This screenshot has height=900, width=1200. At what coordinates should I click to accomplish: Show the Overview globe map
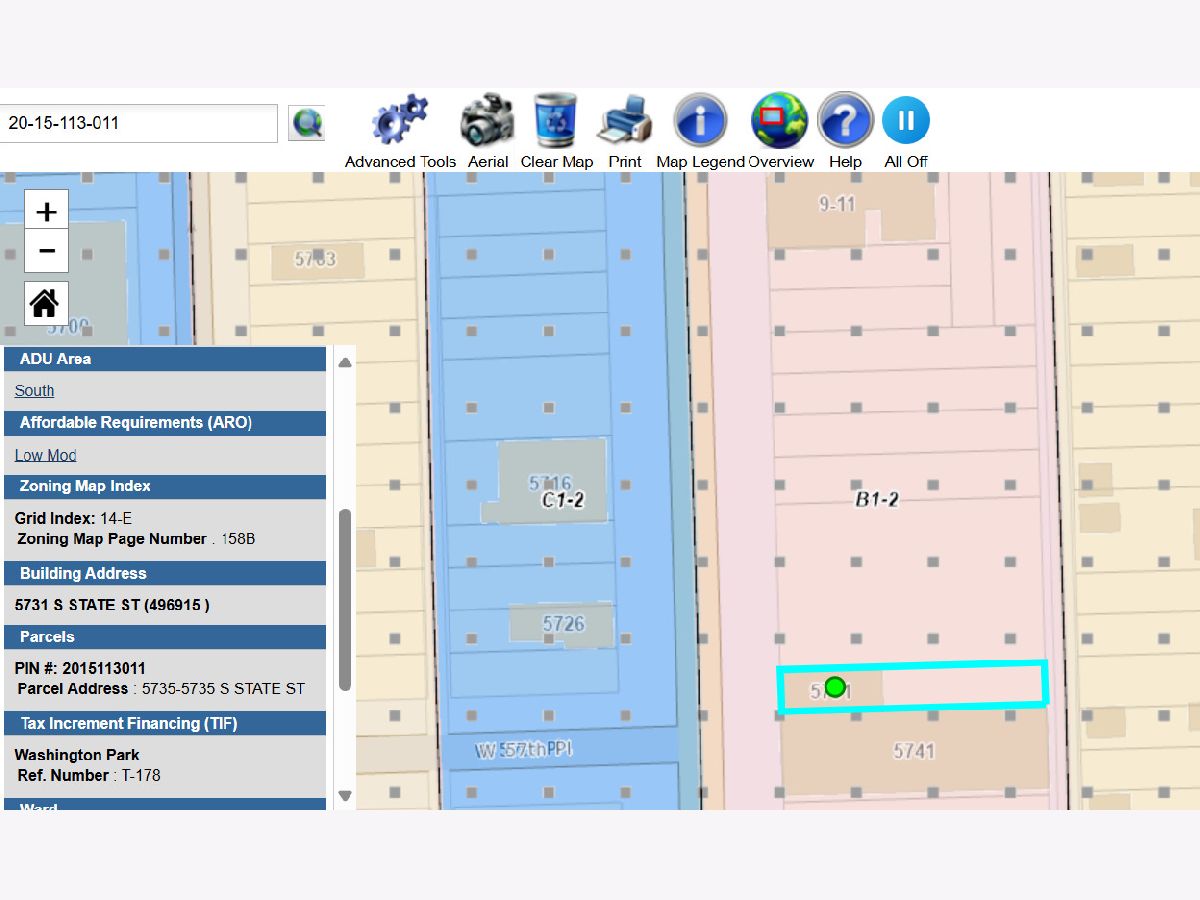click(779, 122)
